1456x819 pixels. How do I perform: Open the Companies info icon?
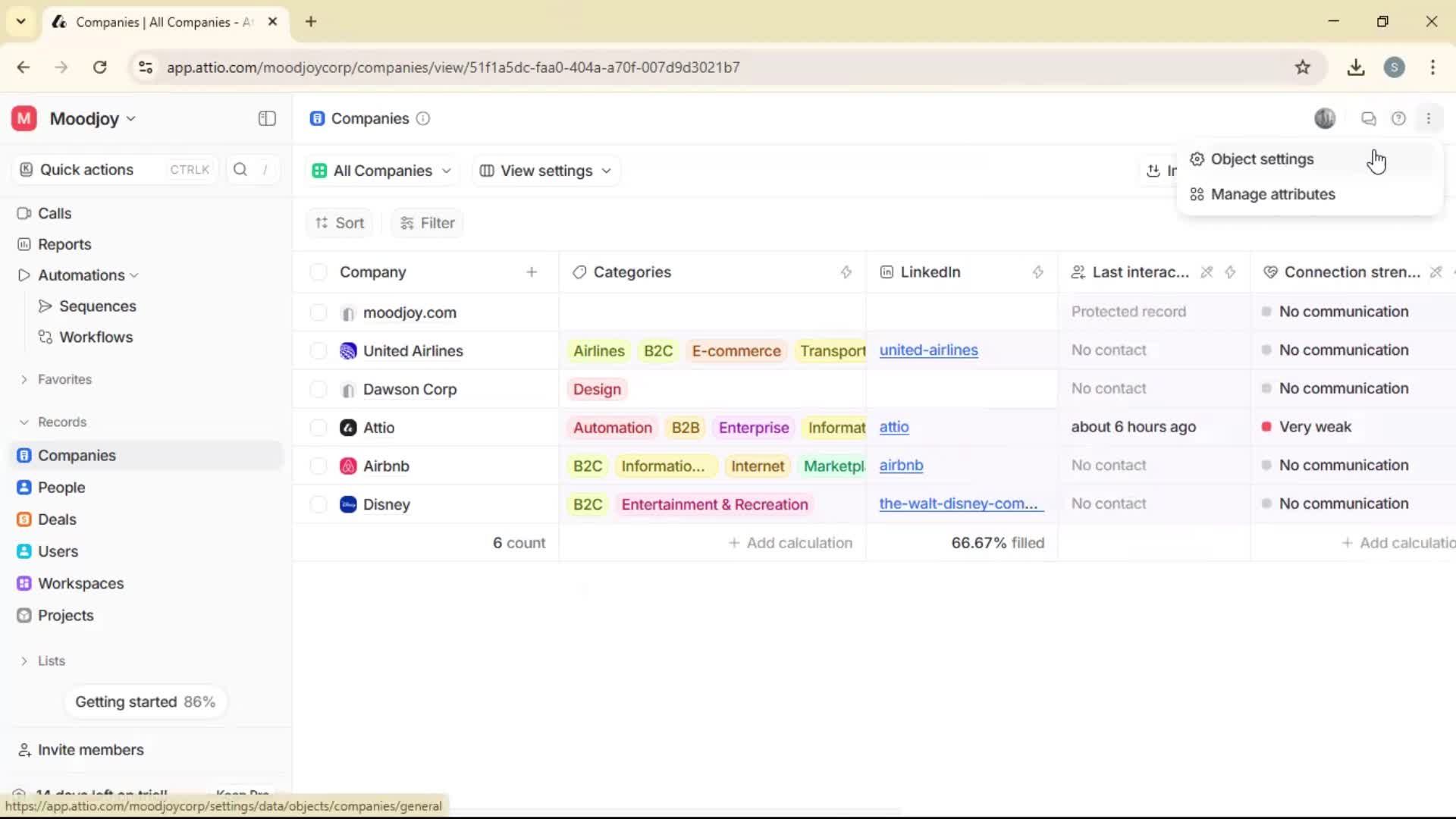coord(423,118)
